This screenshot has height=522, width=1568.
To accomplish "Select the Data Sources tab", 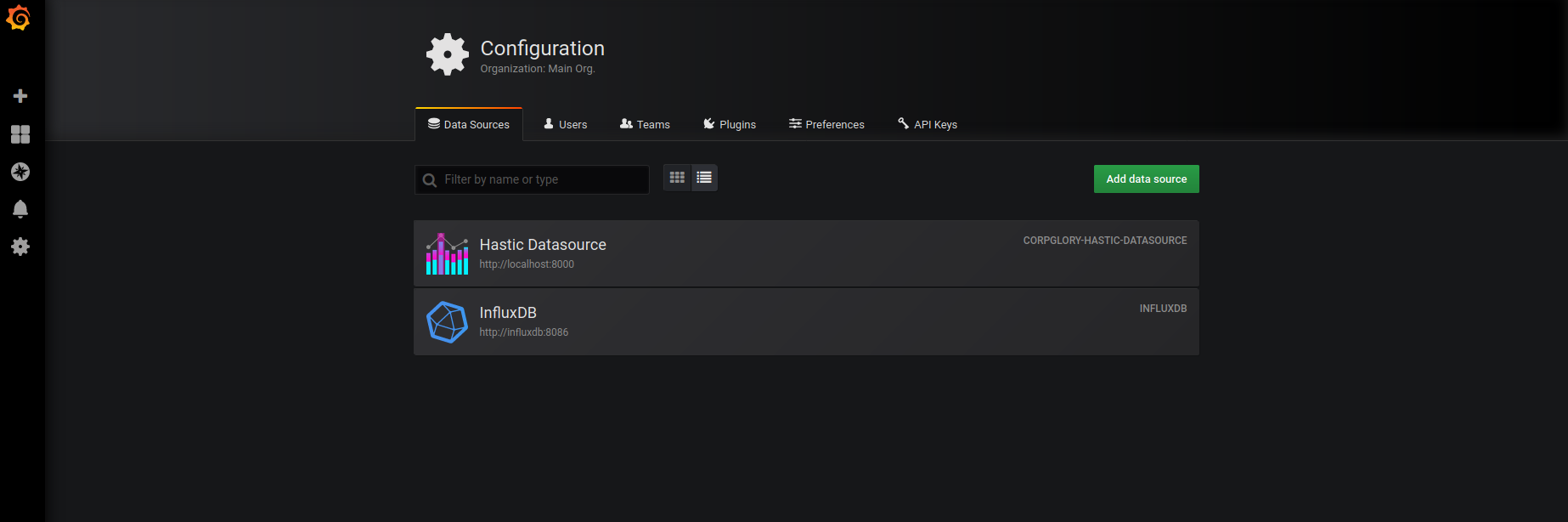I will [469, 124].
